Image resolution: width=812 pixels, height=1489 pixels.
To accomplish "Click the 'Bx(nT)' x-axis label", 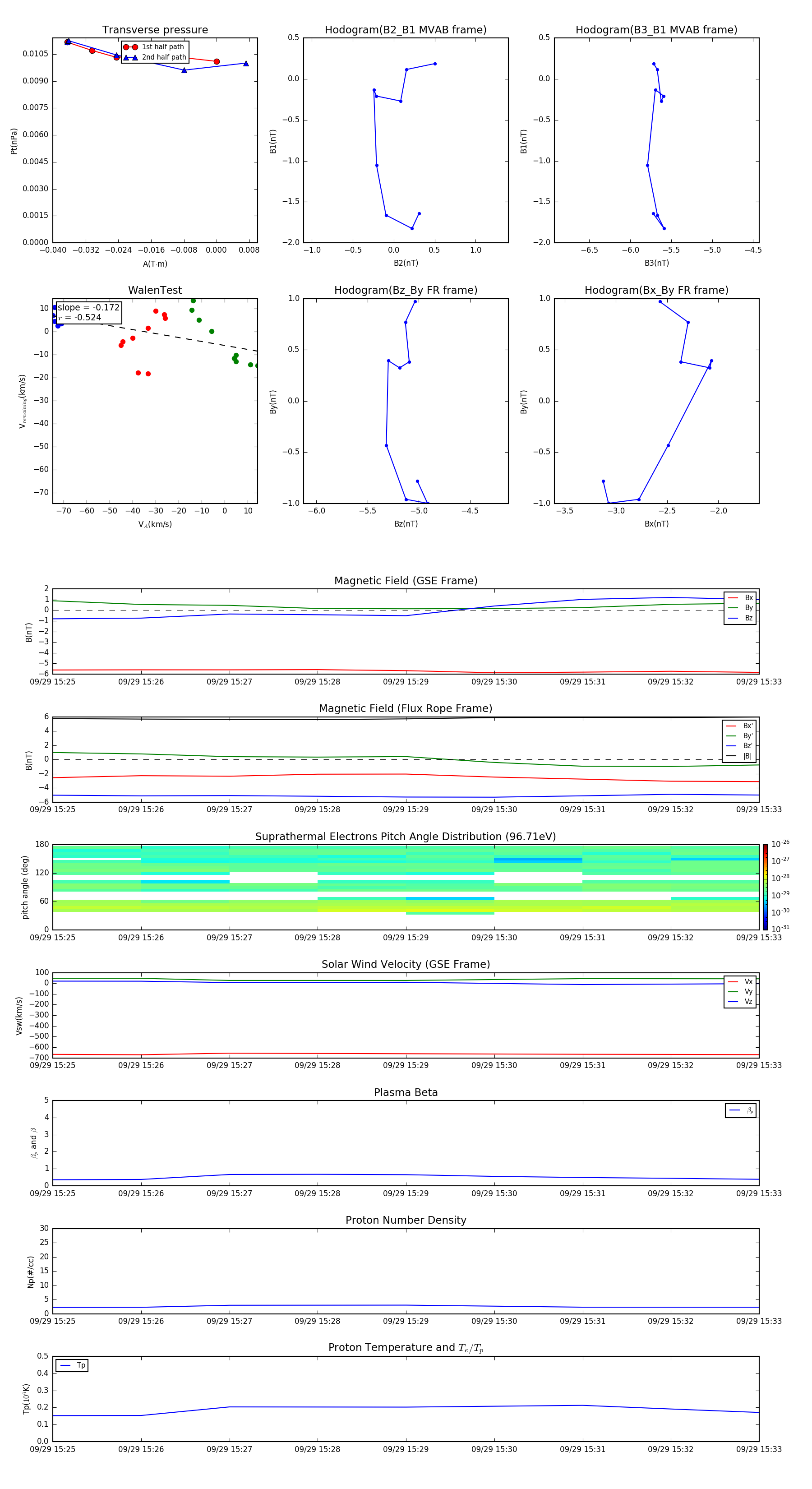I will 656,524.
